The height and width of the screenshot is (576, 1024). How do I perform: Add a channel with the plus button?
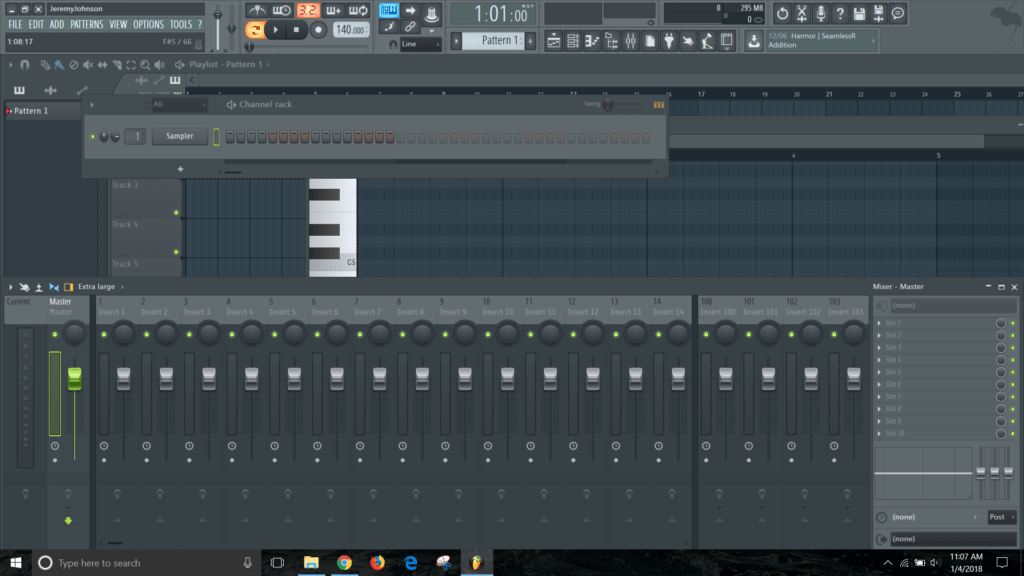(x=180, y=169)
